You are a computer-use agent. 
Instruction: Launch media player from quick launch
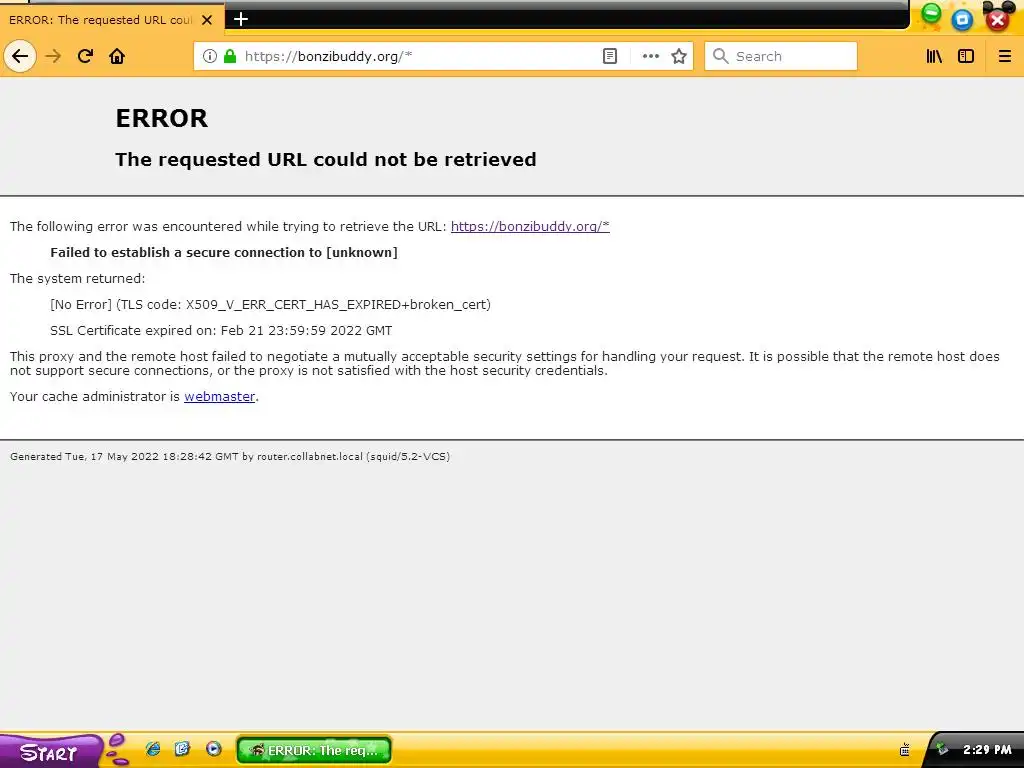click(x=214, y=749)
